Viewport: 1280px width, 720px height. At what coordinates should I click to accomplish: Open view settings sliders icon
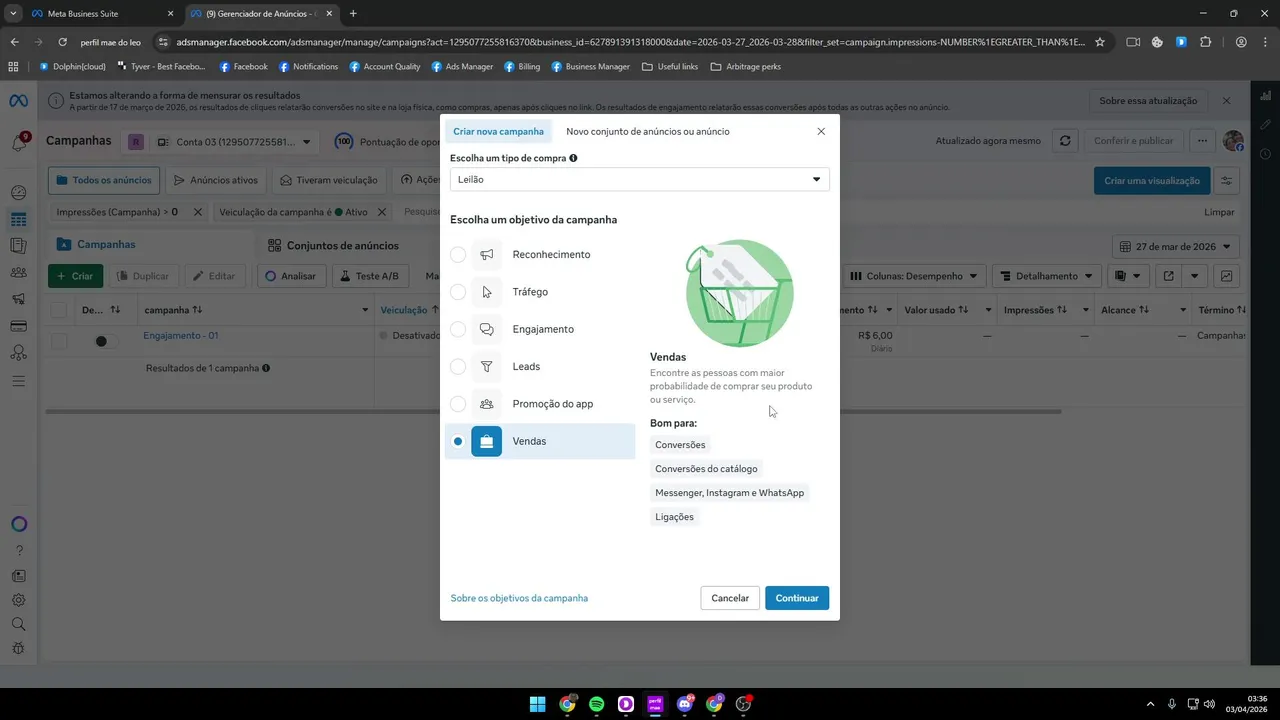(x=1226, y=181)
